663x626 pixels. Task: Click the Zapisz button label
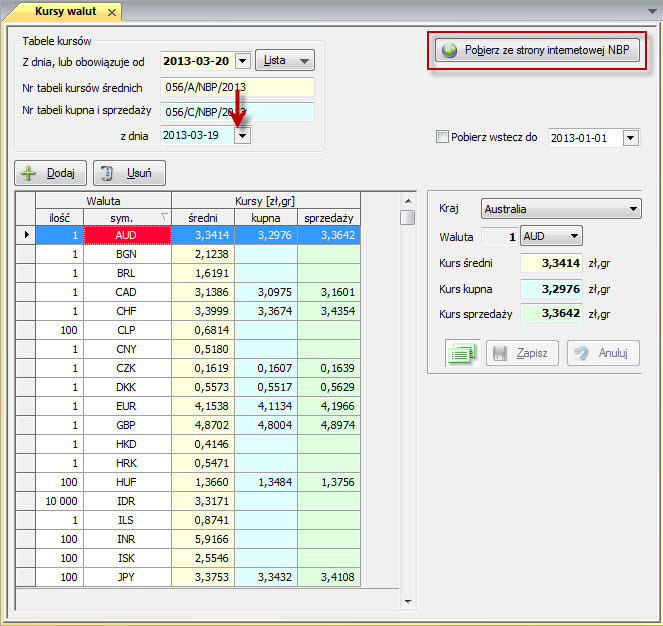(532, 353)
